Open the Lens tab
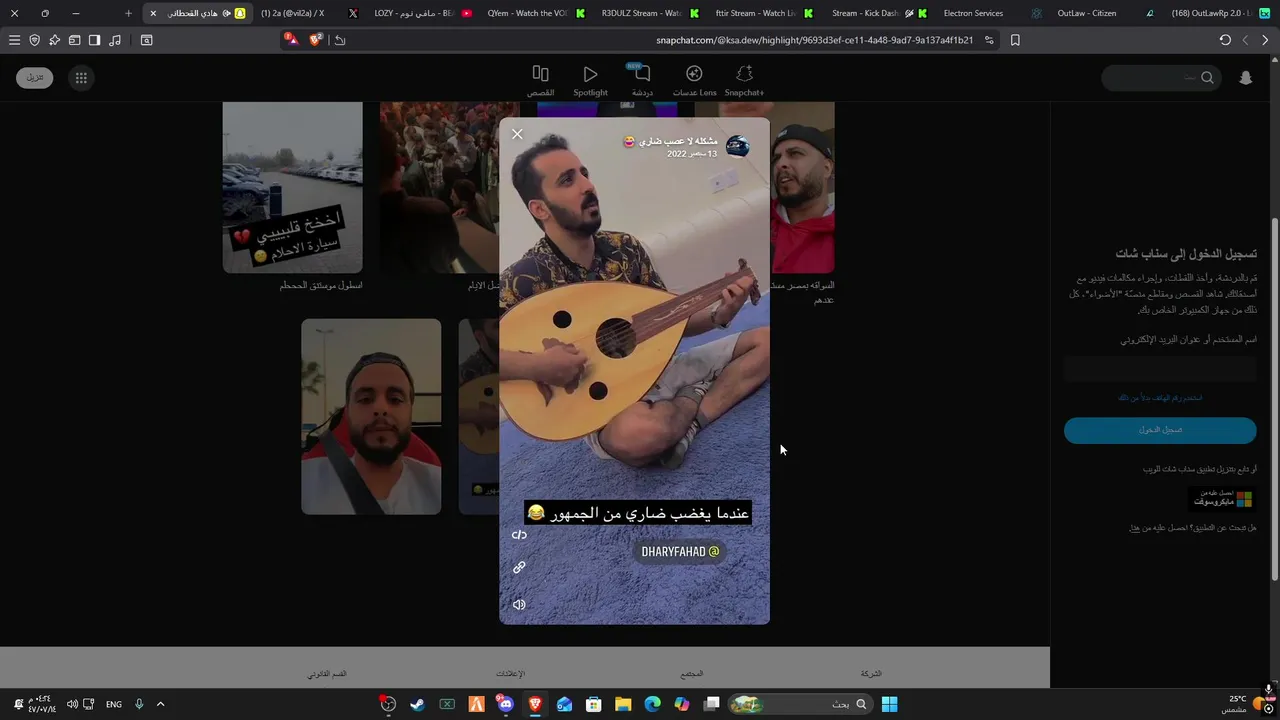1280x720 pixels. pyautogui.click(x=694, y=80)
